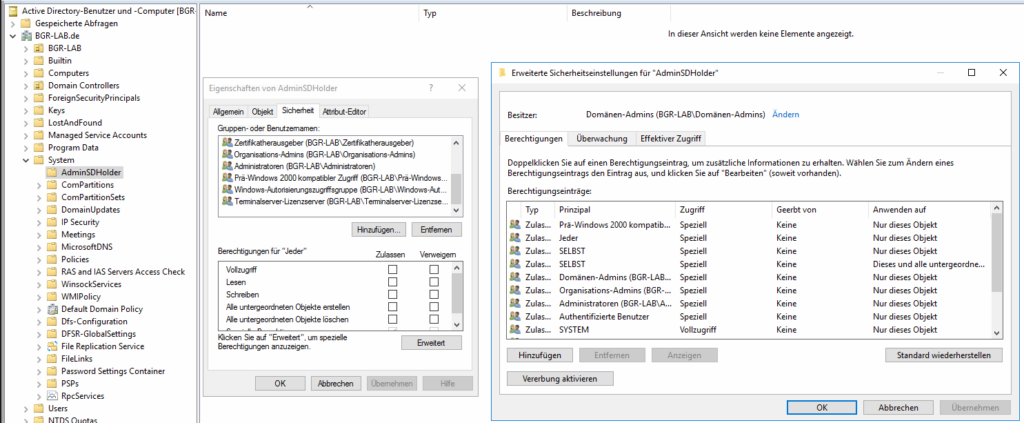The width and height of the screenshot is (1024, 423).
Task: Expand the Policies folder node
Action: coord(39,259)
